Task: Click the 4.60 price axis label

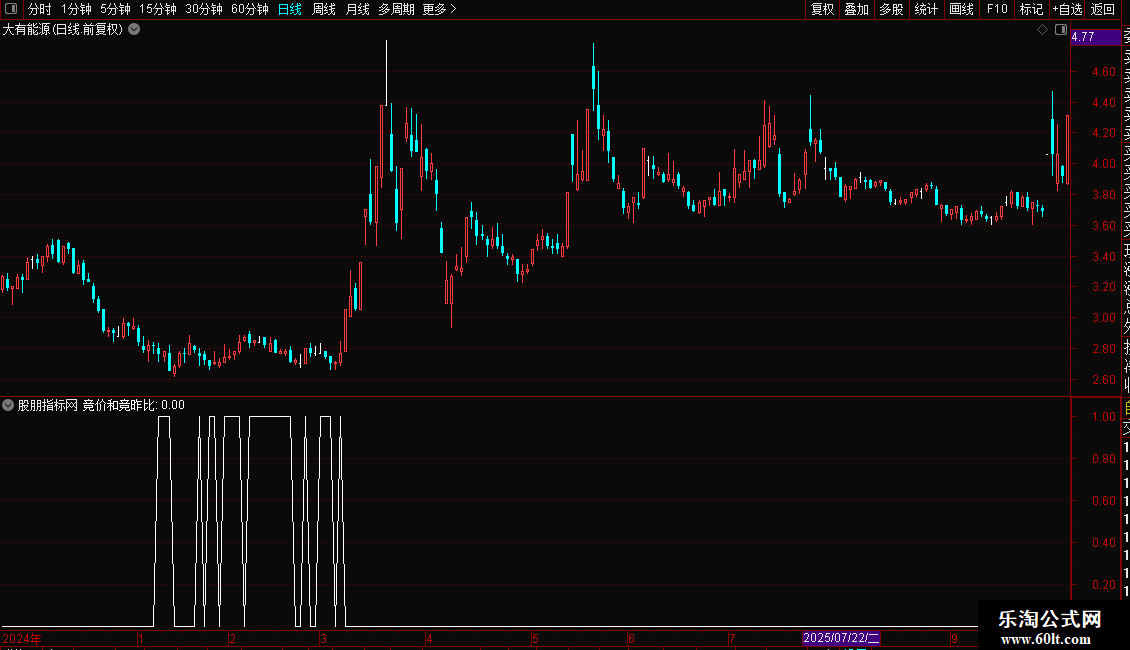Action: (1103, 71)
